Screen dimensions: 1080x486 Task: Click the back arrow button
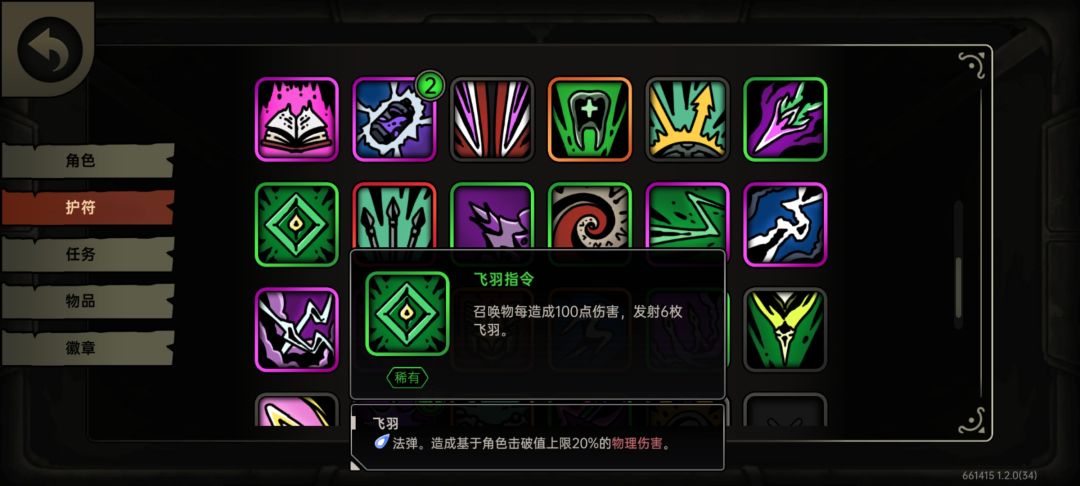coord(49,49)
